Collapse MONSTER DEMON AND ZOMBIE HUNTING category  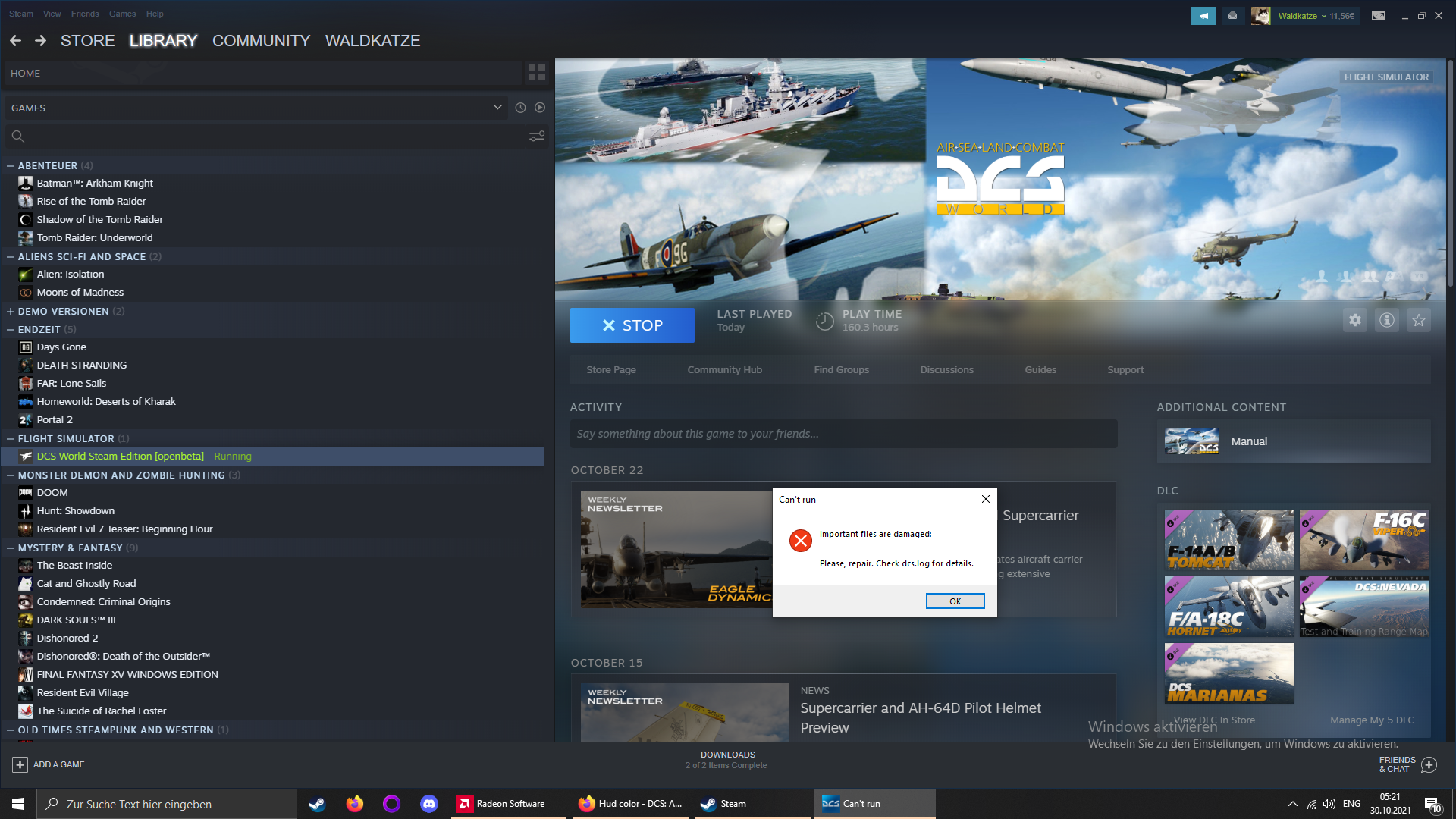(x=11, y=475)
